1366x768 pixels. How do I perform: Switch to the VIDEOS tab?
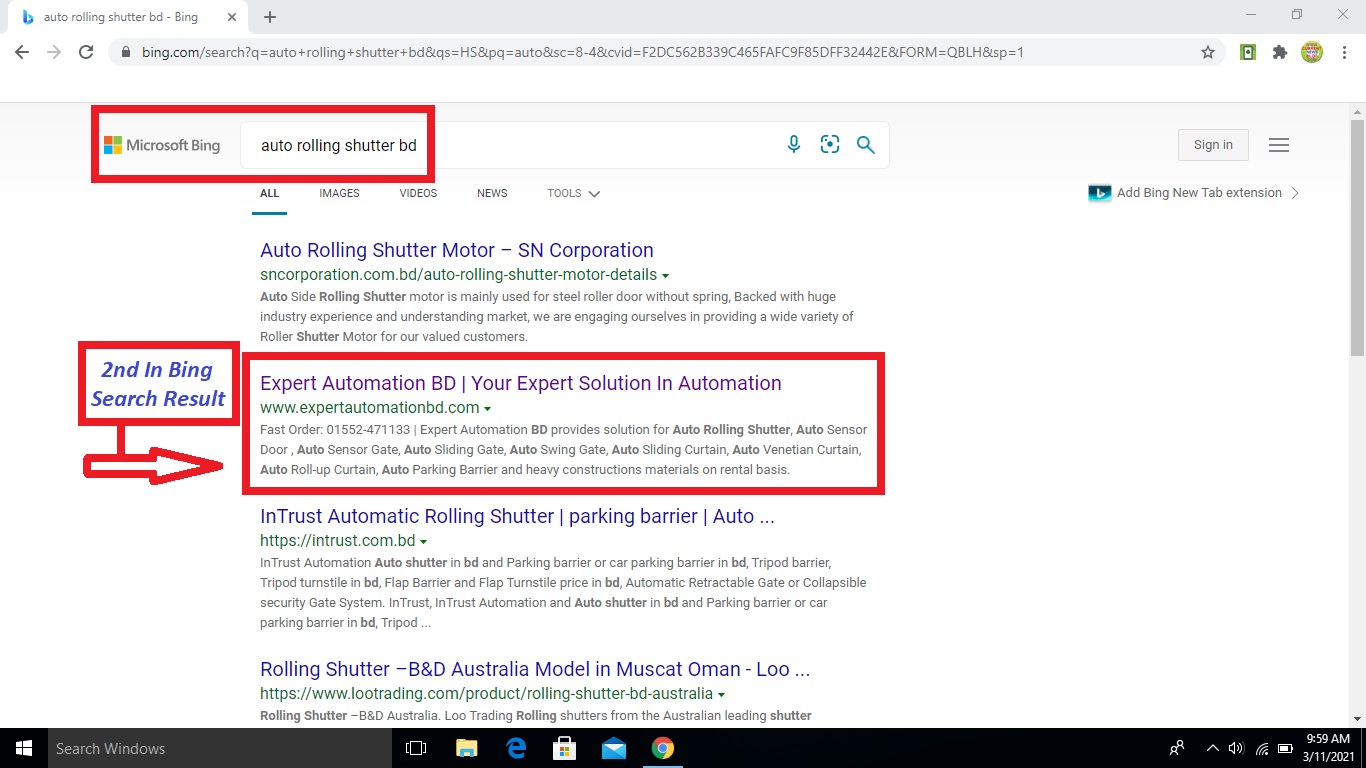418,194
